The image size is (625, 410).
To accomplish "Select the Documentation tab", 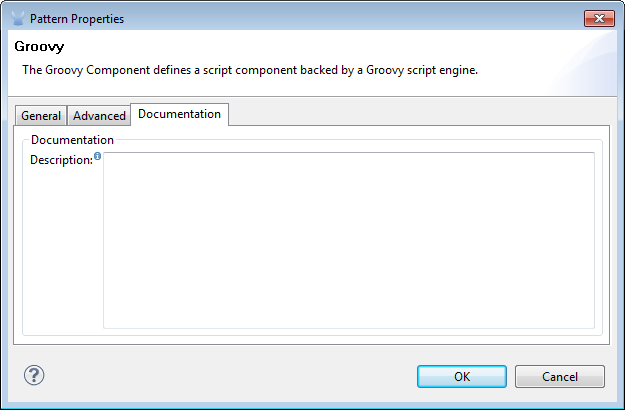I will tap(179, 114).
